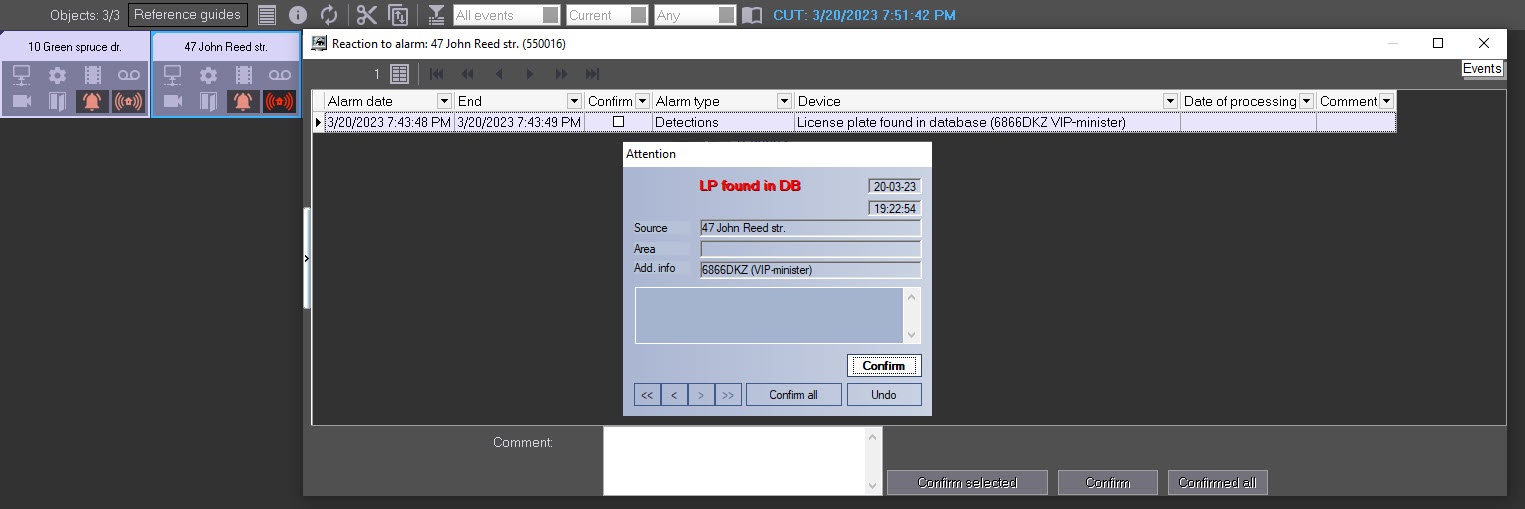Screen dimensions: 1525x509
Task: Click film strip icon for 10 Green spruce dr.
Action: (x=93, y=75)
